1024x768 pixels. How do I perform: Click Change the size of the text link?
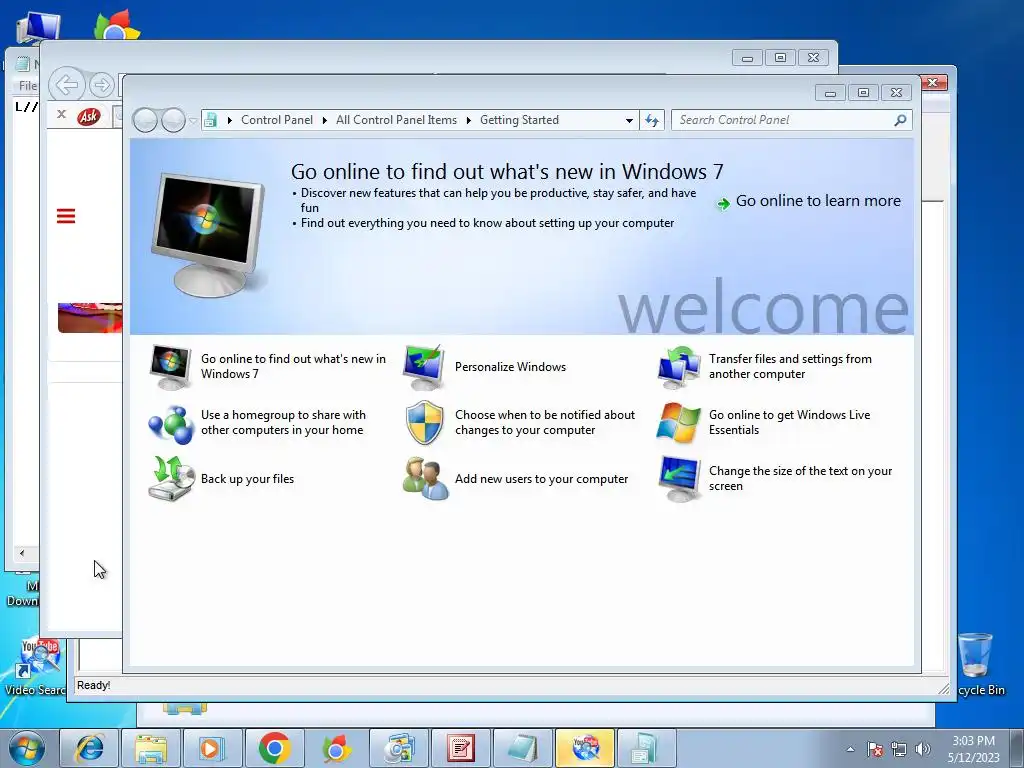[800, 479]
